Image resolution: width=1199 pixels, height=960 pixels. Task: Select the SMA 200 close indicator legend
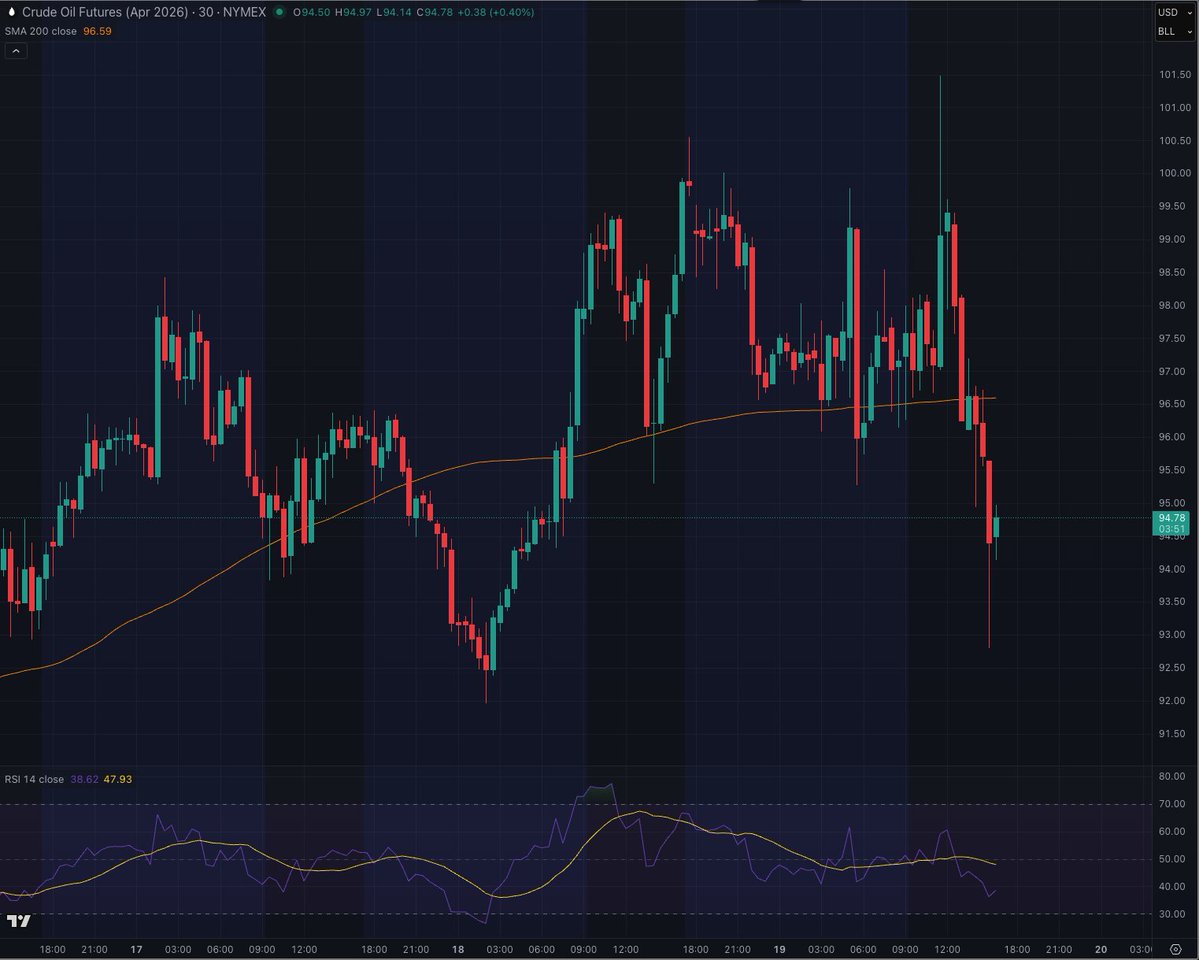point(41,31)
